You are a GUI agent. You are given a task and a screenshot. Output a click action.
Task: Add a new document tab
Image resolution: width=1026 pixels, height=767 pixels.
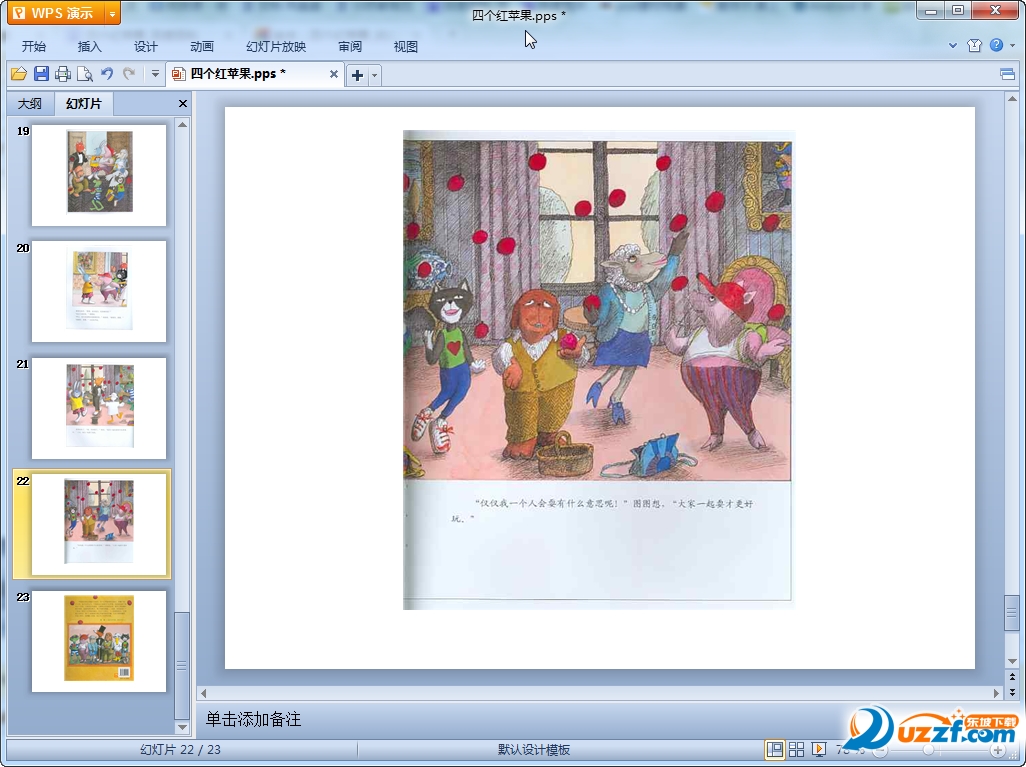point(357,75)
